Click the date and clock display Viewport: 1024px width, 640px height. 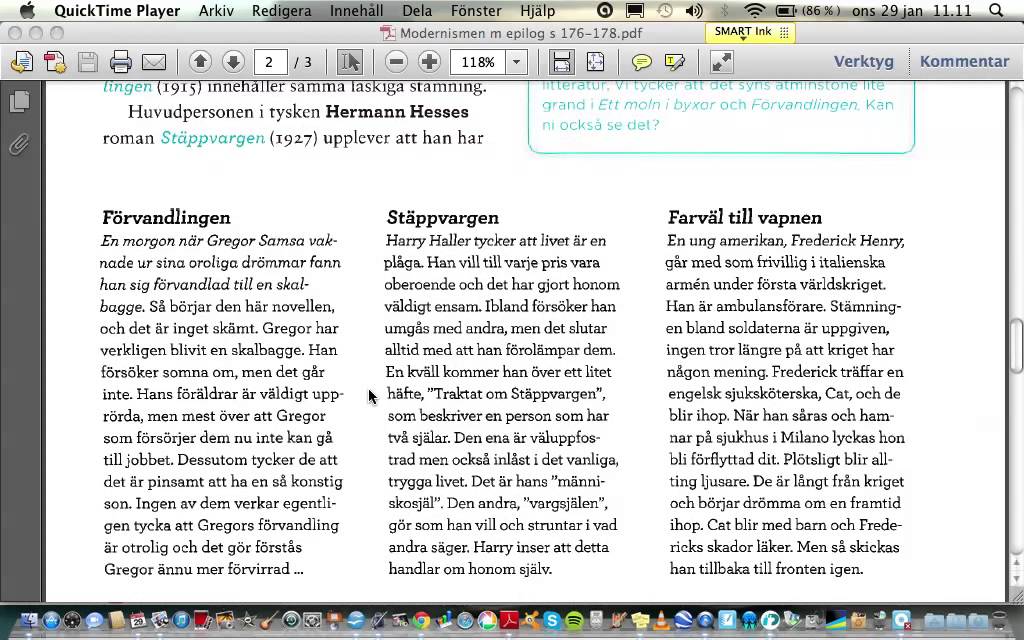[x=912, y=10]
